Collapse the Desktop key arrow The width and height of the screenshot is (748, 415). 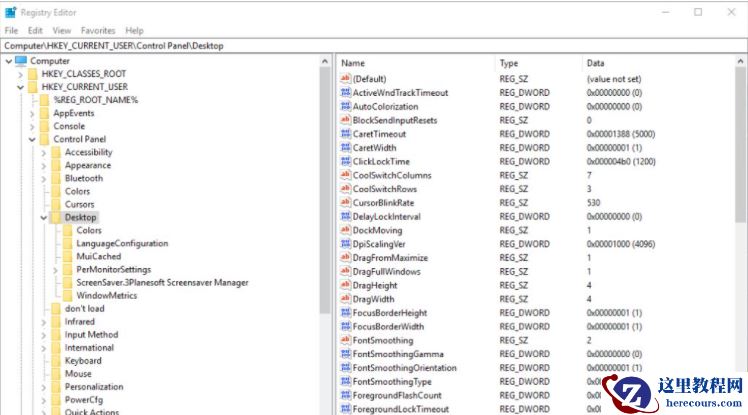[44, 218]
